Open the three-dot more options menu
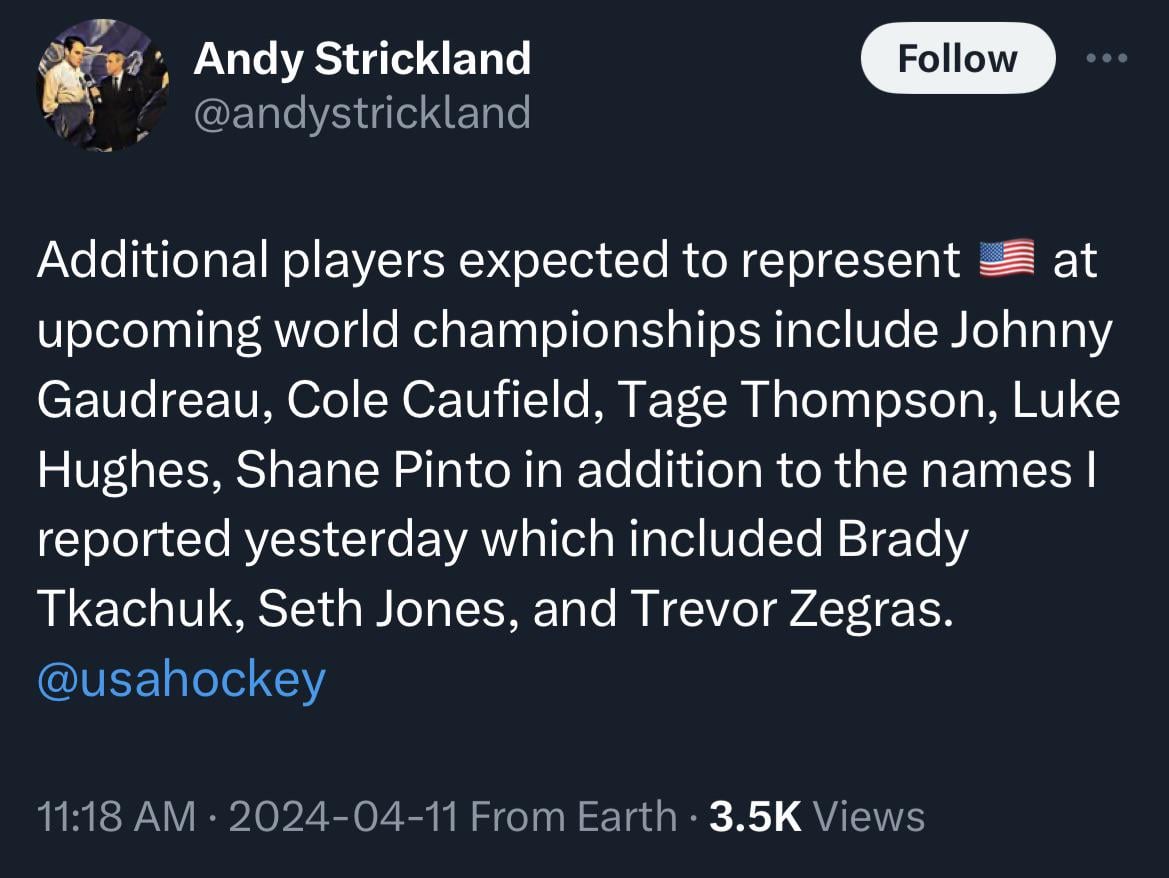1169x878 pixels. [x=1107, y=58]
